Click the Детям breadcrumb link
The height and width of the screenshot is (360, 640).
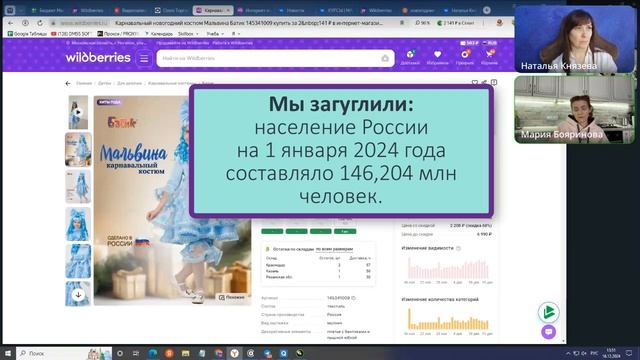104,83
